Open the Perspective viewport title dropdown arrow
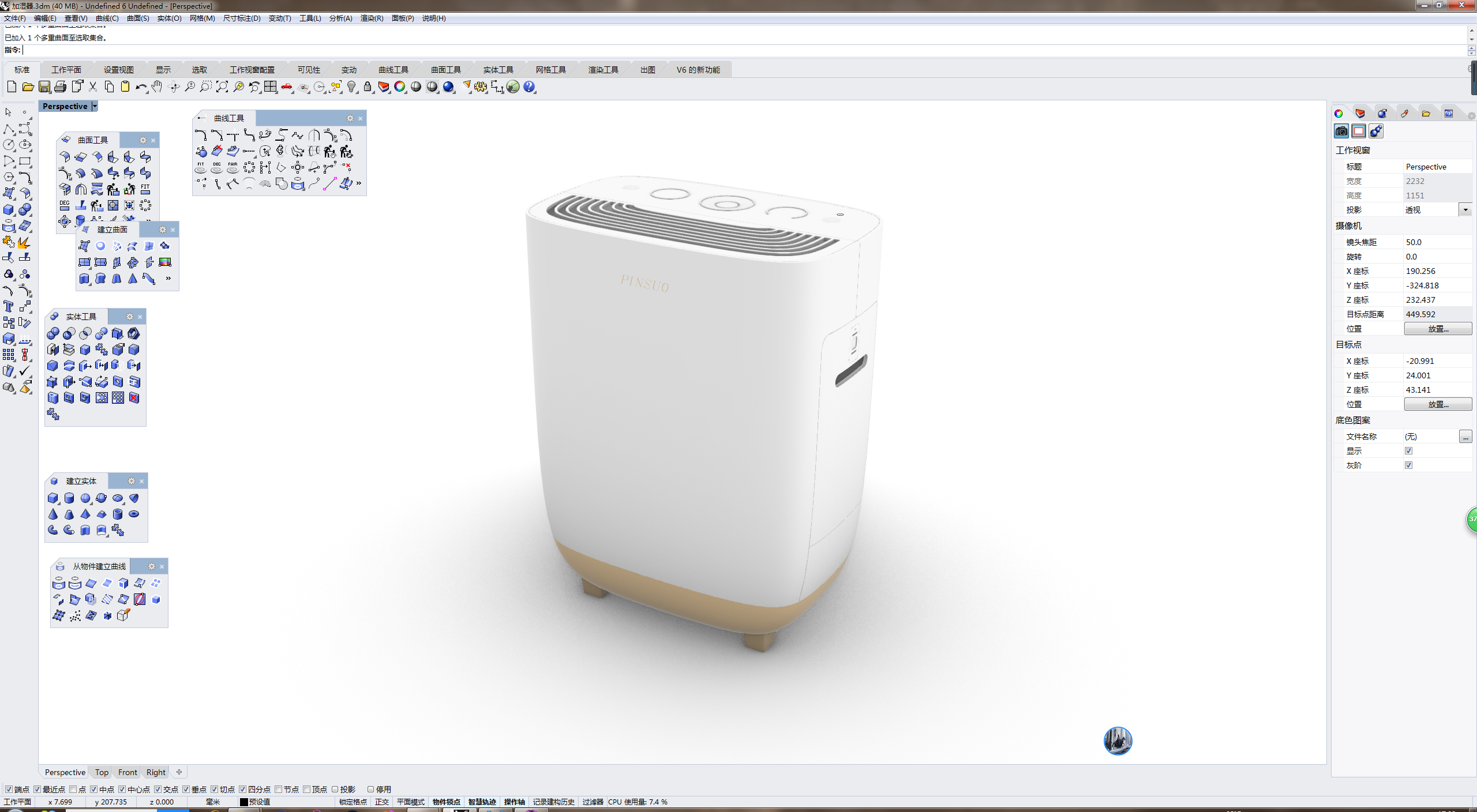 point(95,106)
